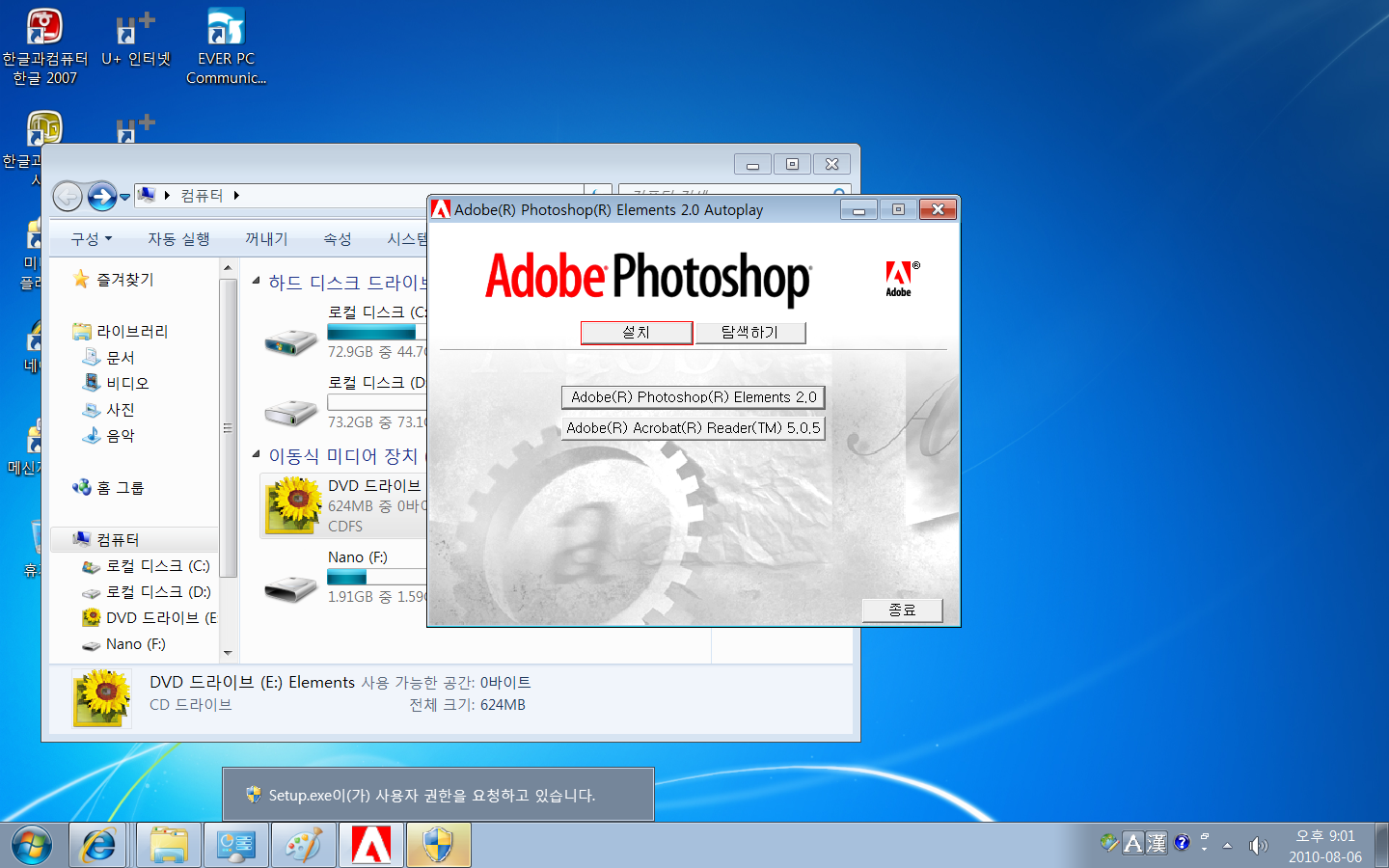The height and width of the screenshot is (868, 1389).
Task: Open recent pages dropdown beside forward arrow
Action: pos(124,197)
